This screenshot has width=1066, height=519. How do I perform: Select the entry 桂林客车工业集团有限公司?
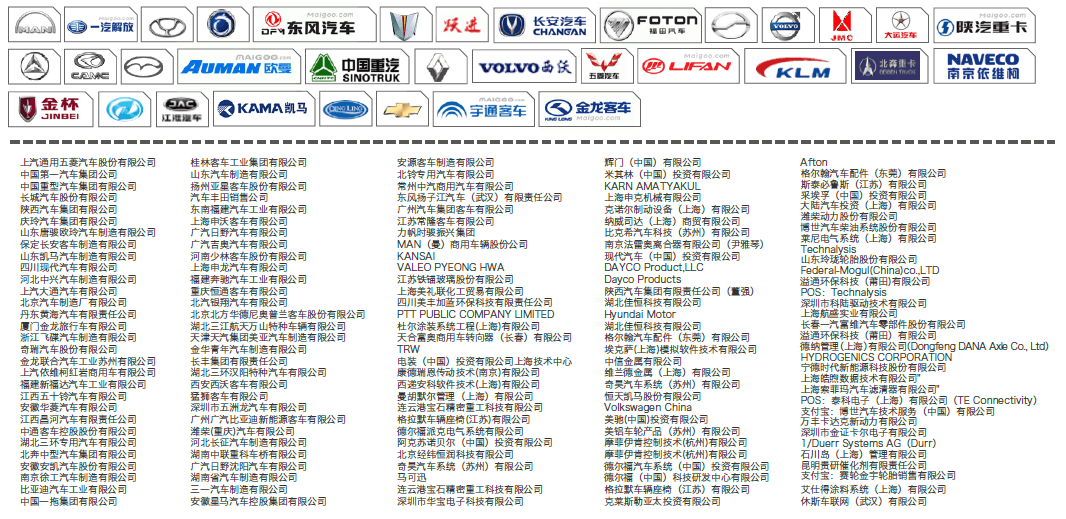click(x=248, y=163)
